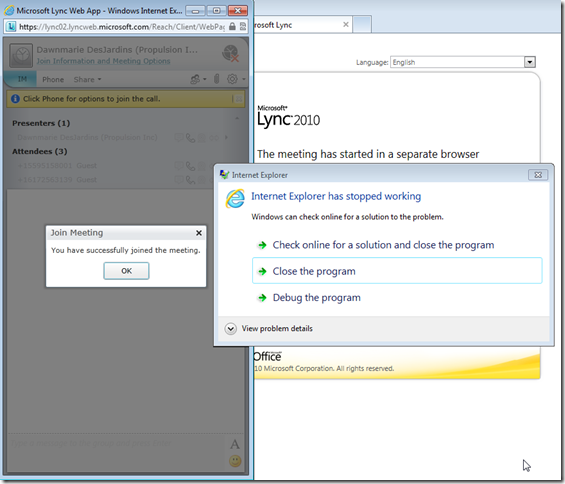Click the security lock icon in the address bar
This screenshot has width=565, height=484.
pos(232,26)
